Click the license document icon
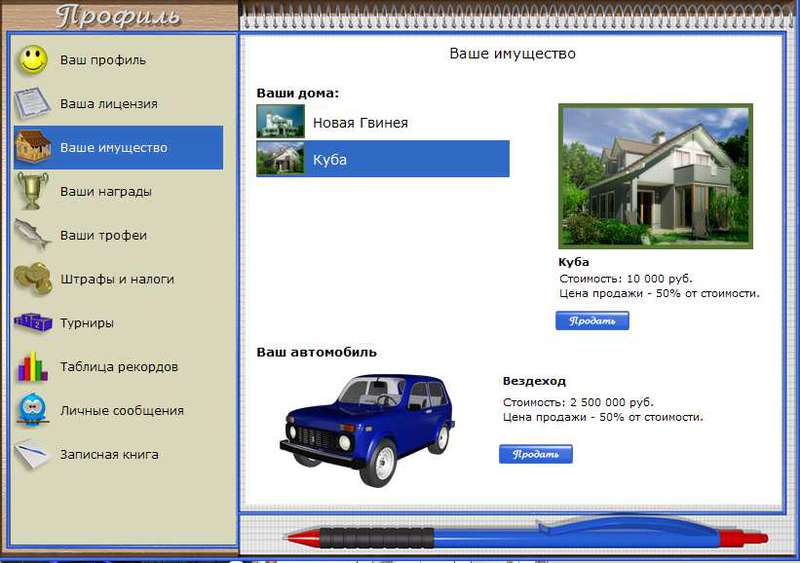Image resolution: width=800 pixels, height=563 pixels. (33, 103)
